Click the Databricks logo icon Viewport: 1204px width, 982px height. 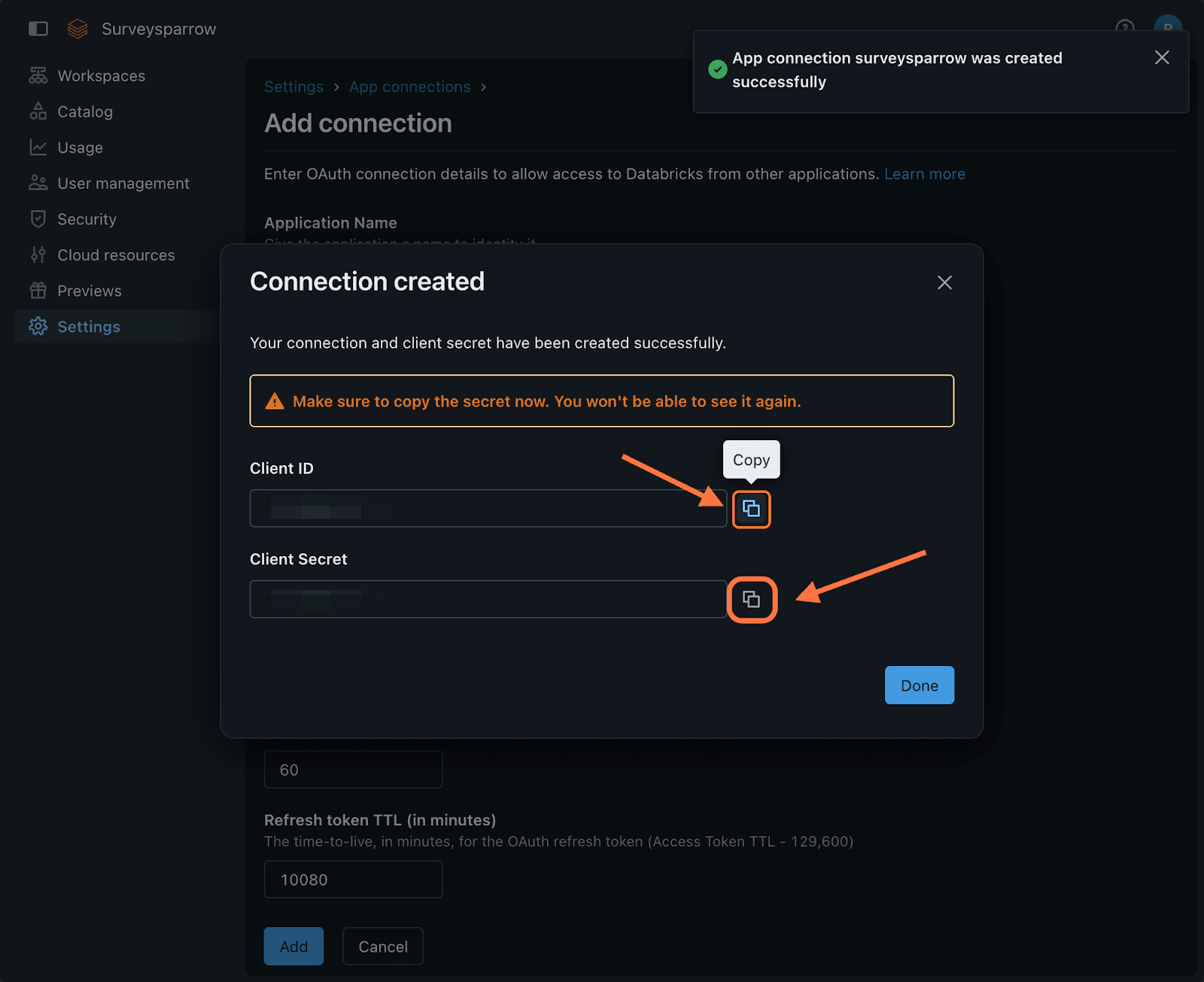click(78, 29)
